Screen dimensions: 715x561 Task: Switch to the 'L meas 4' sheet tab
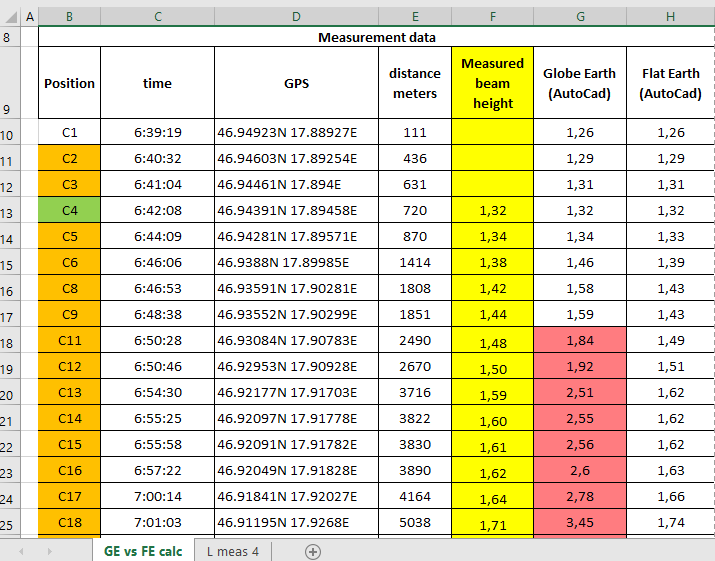(233, 551)
